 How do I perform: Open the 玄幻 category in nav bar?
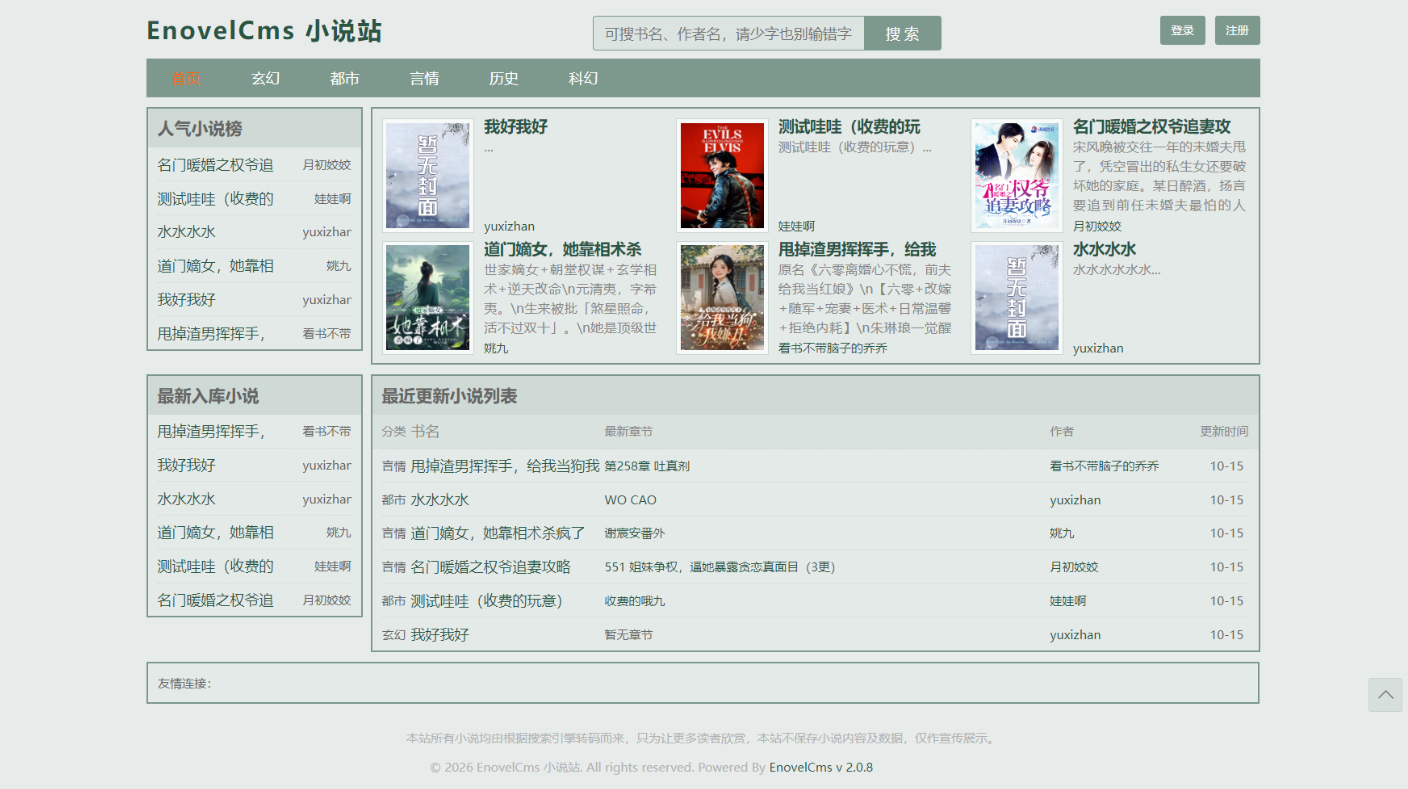click(x=265, y=78)
